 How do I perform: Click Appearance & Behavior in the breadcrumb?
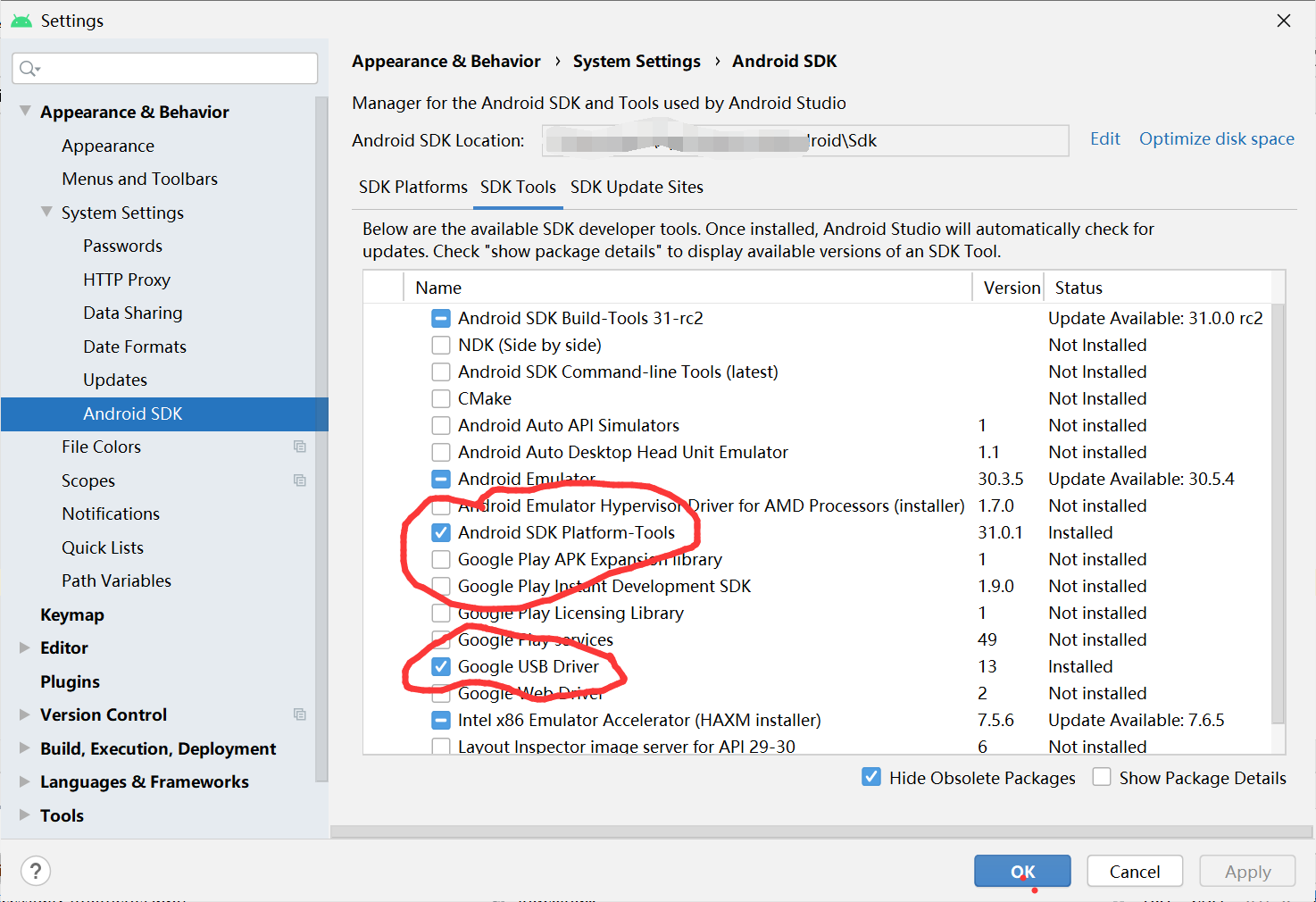click(446, 61)
